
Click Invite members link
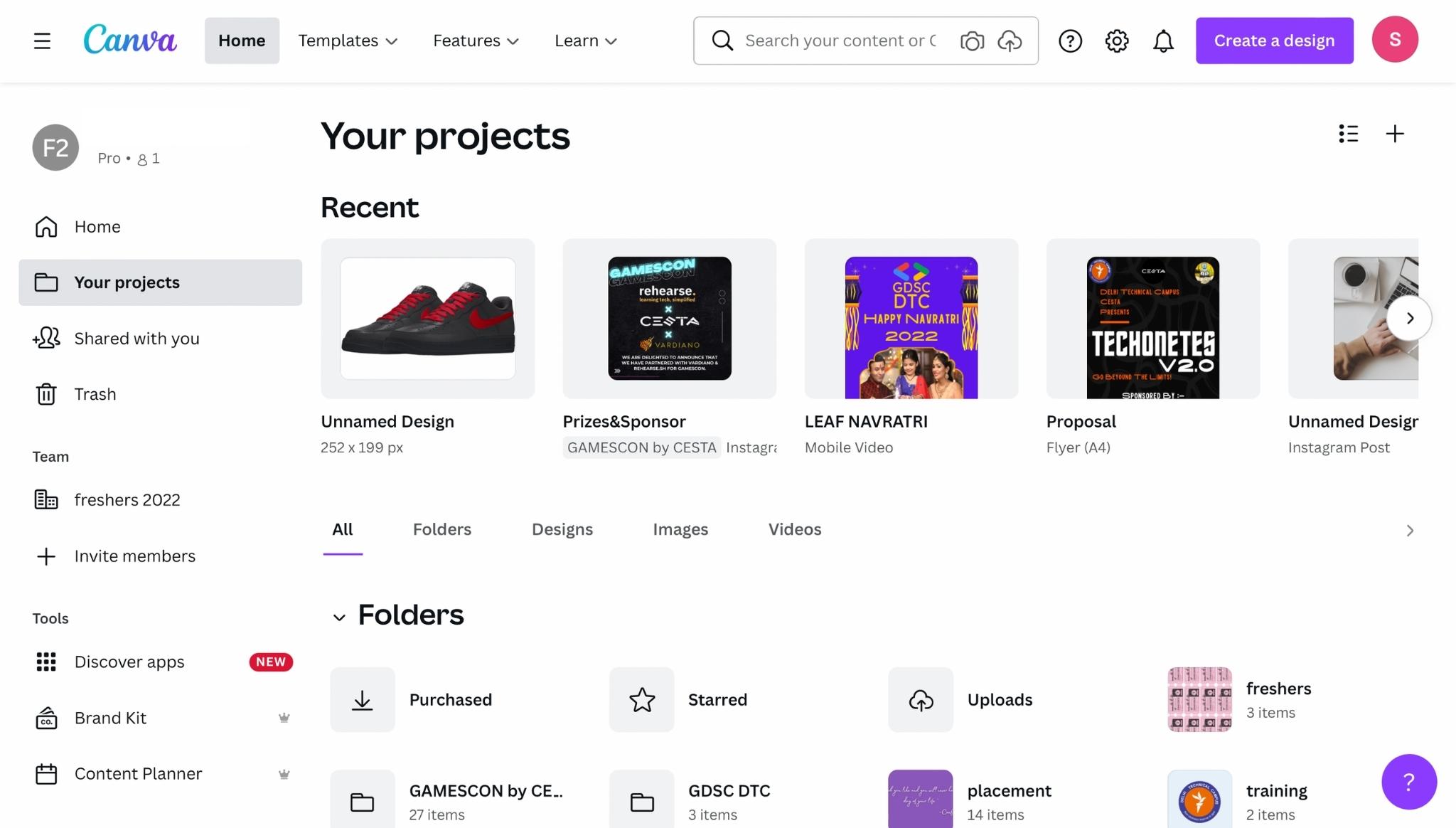[134, 556]
